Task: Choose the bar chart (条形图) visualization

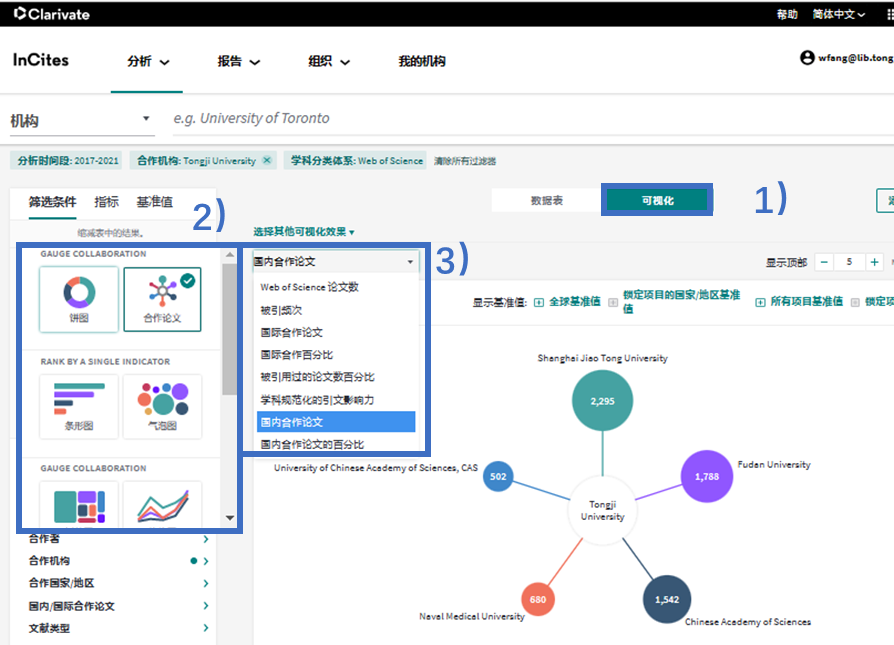Action: (79, 406)
